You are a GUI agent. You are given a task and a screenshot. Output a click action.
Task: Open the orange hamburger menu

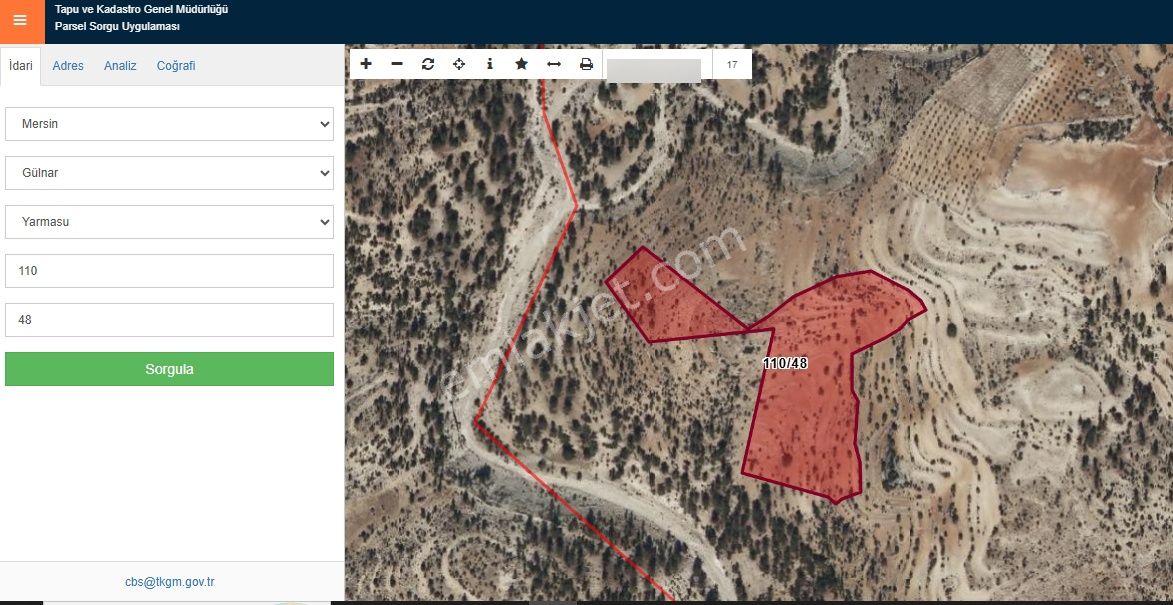click(x=20, y=20)
